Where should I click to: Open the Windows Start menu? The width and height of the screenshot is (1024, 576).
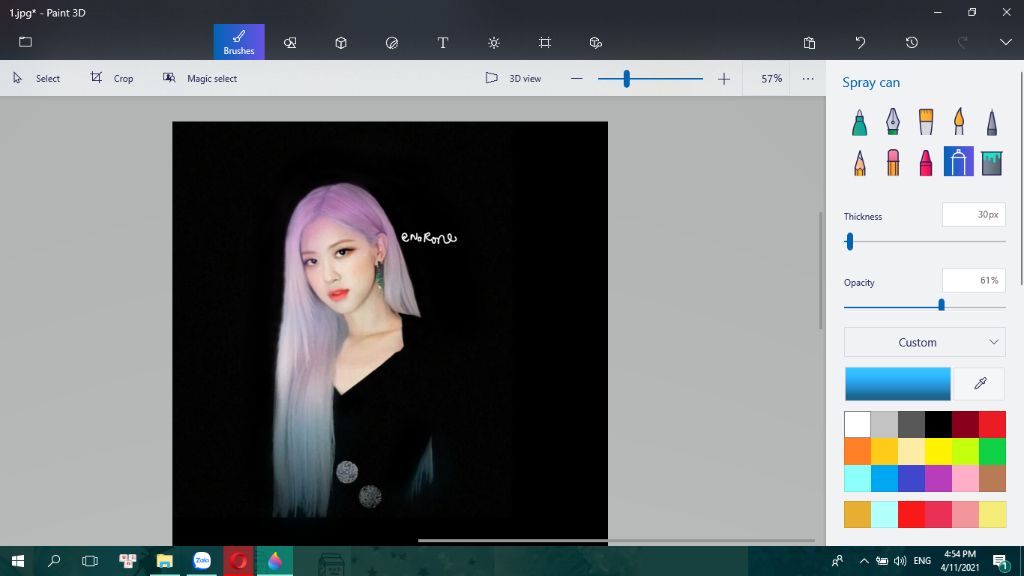(18, 561)
